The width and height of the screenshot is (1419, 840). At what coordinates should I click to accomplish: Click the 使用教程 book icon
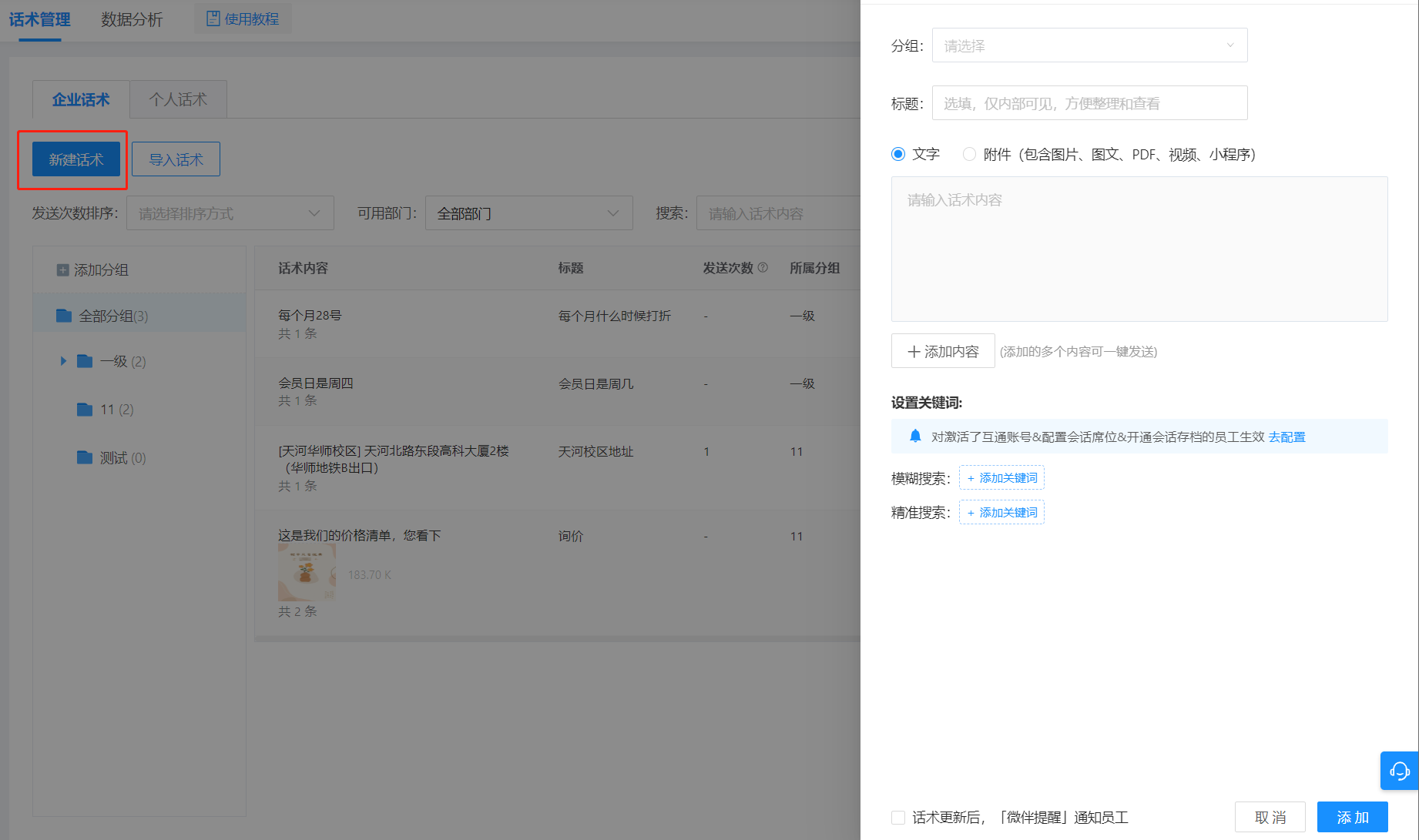213,18
